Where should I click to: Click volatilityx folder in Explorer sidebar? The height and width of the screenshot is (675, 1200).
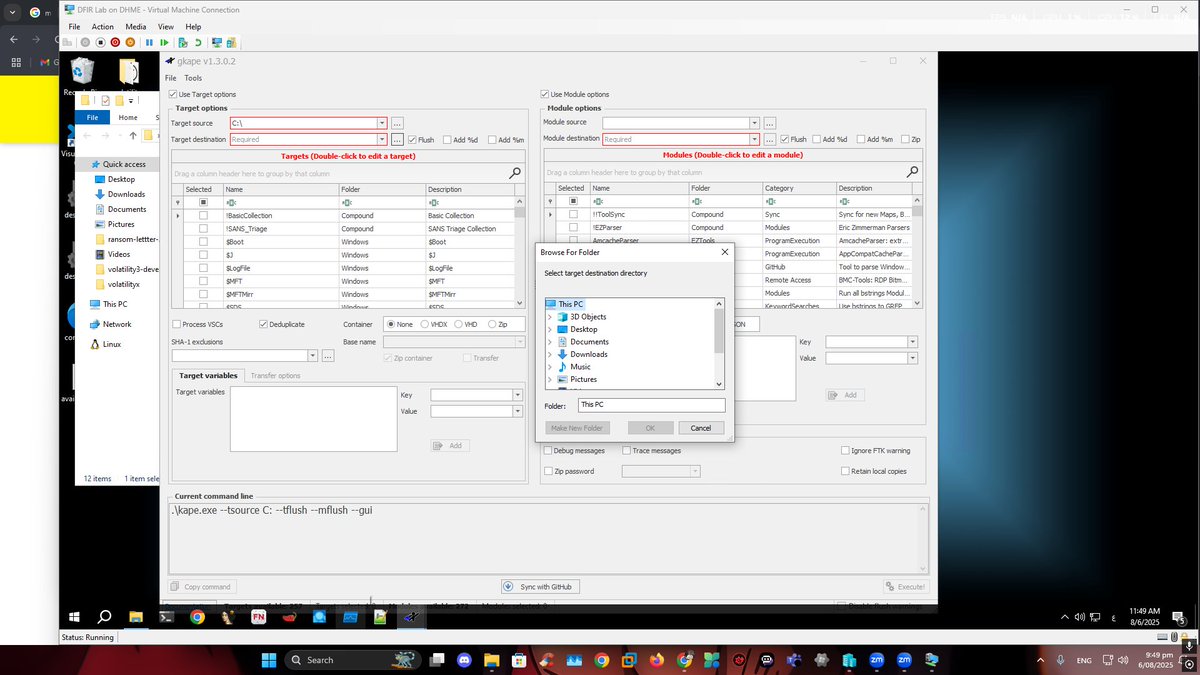(x=126, y=284)
